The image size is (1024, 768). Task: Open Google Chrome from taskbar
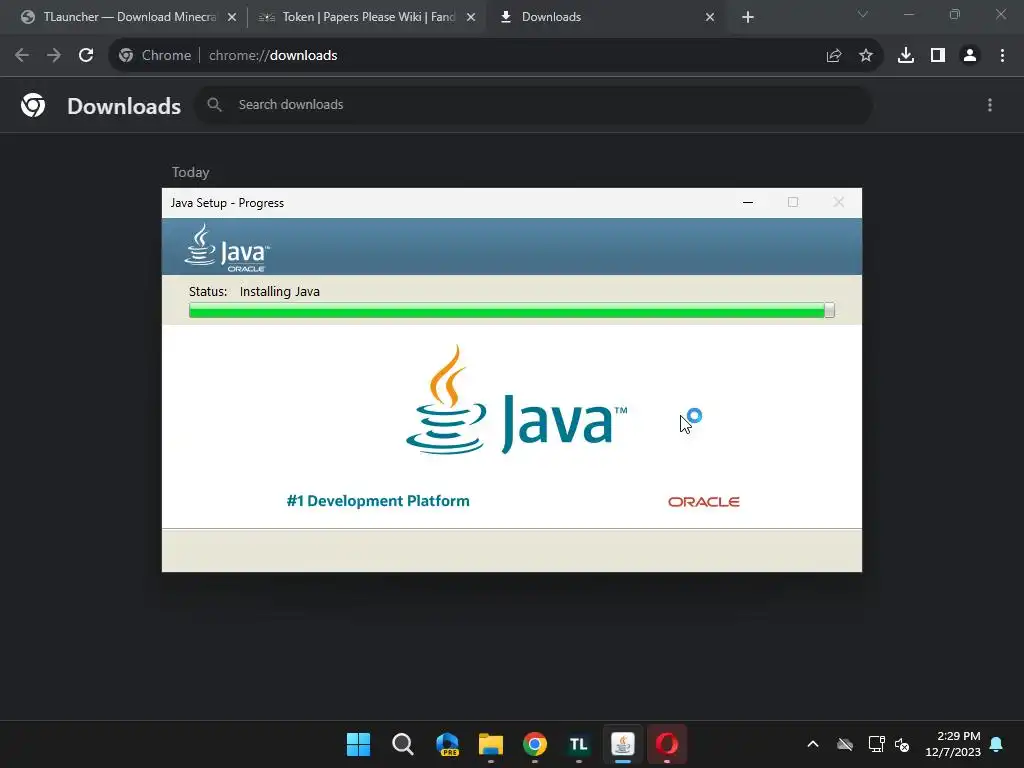(x=535, y=744)
